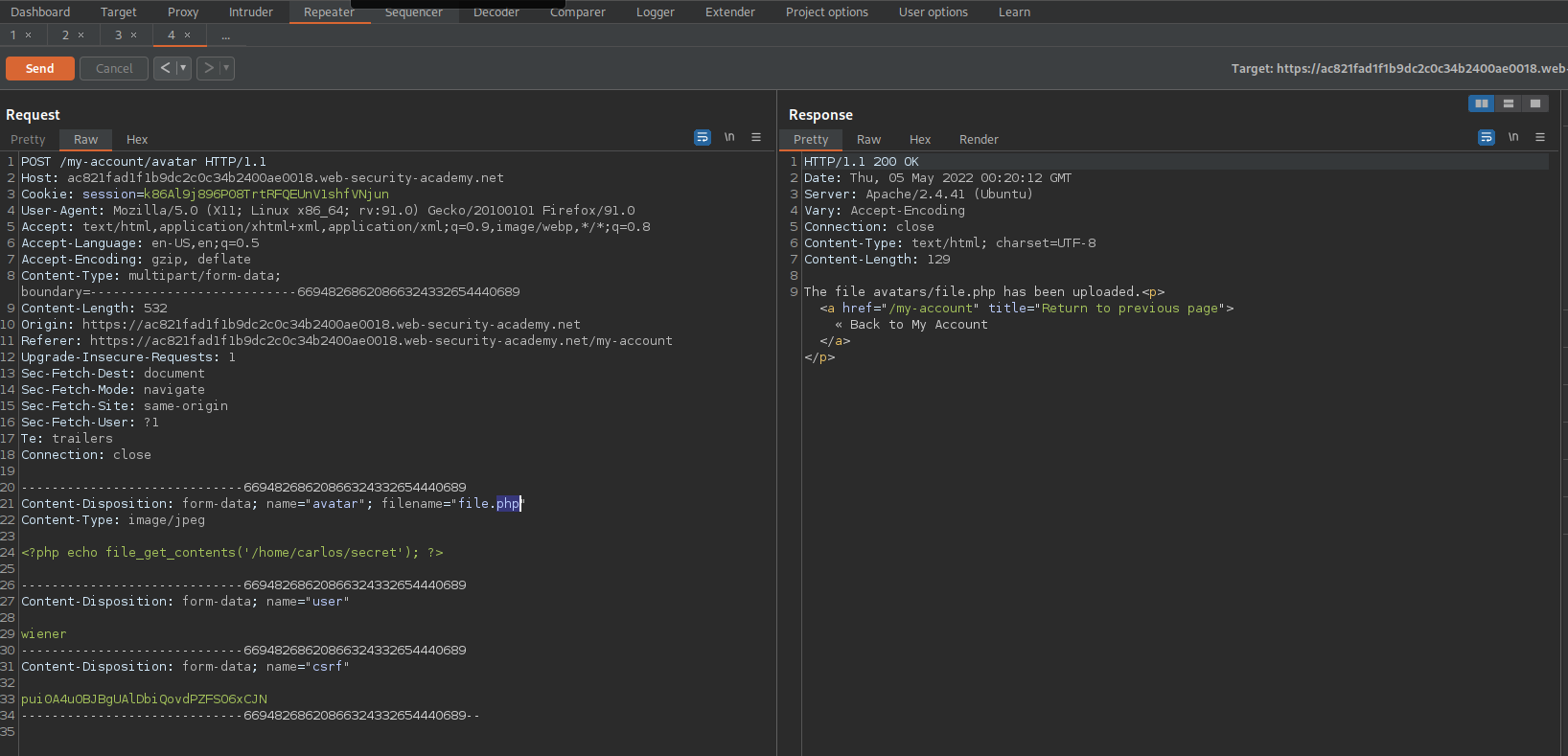Select Repeater sub-tab 2
The width and height of the screenshot is (1568, 756).
click(x=66, y=35)
